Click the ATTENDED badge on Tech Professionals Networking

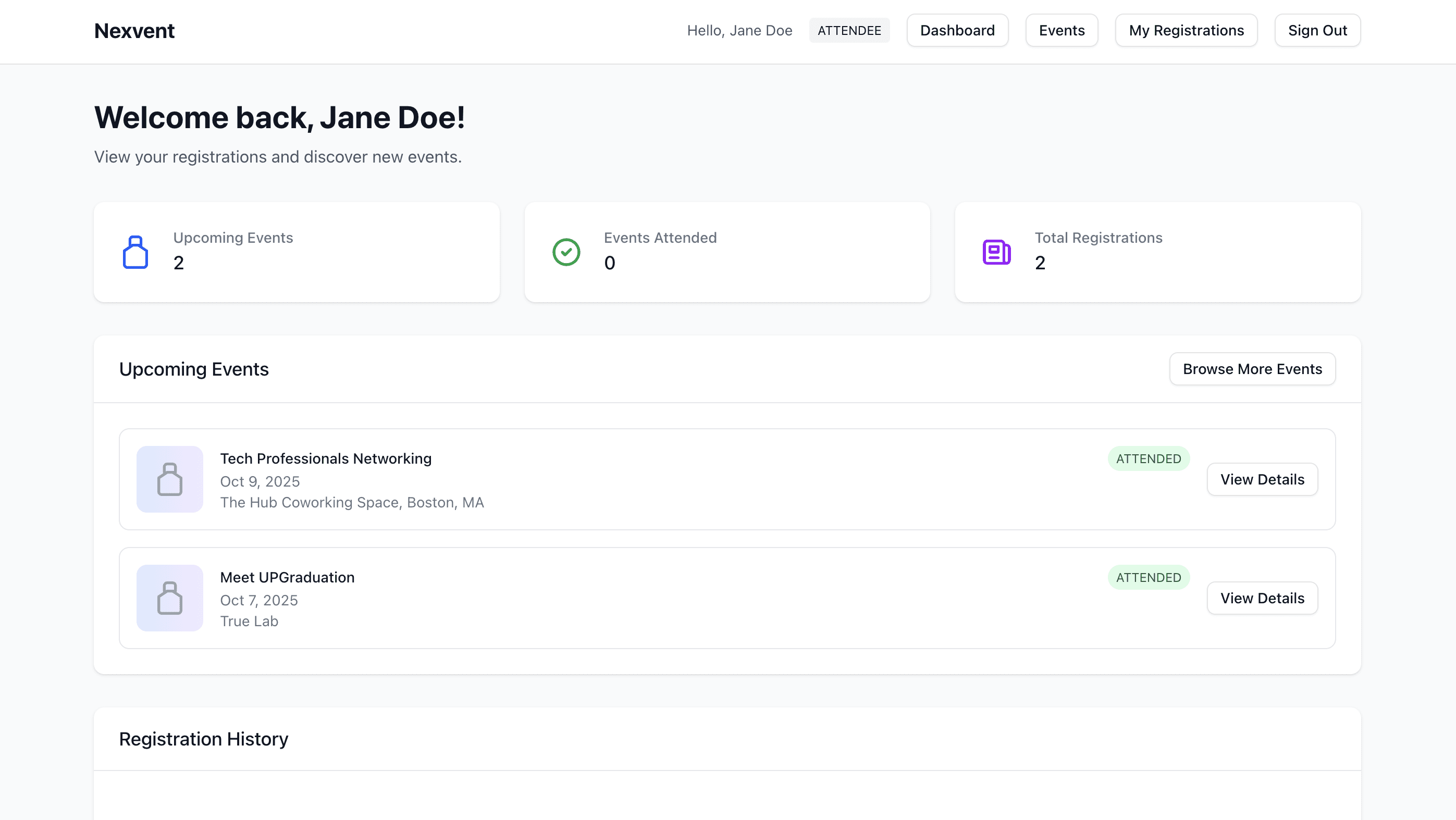pyautogui.click(x=1148, y=459)
